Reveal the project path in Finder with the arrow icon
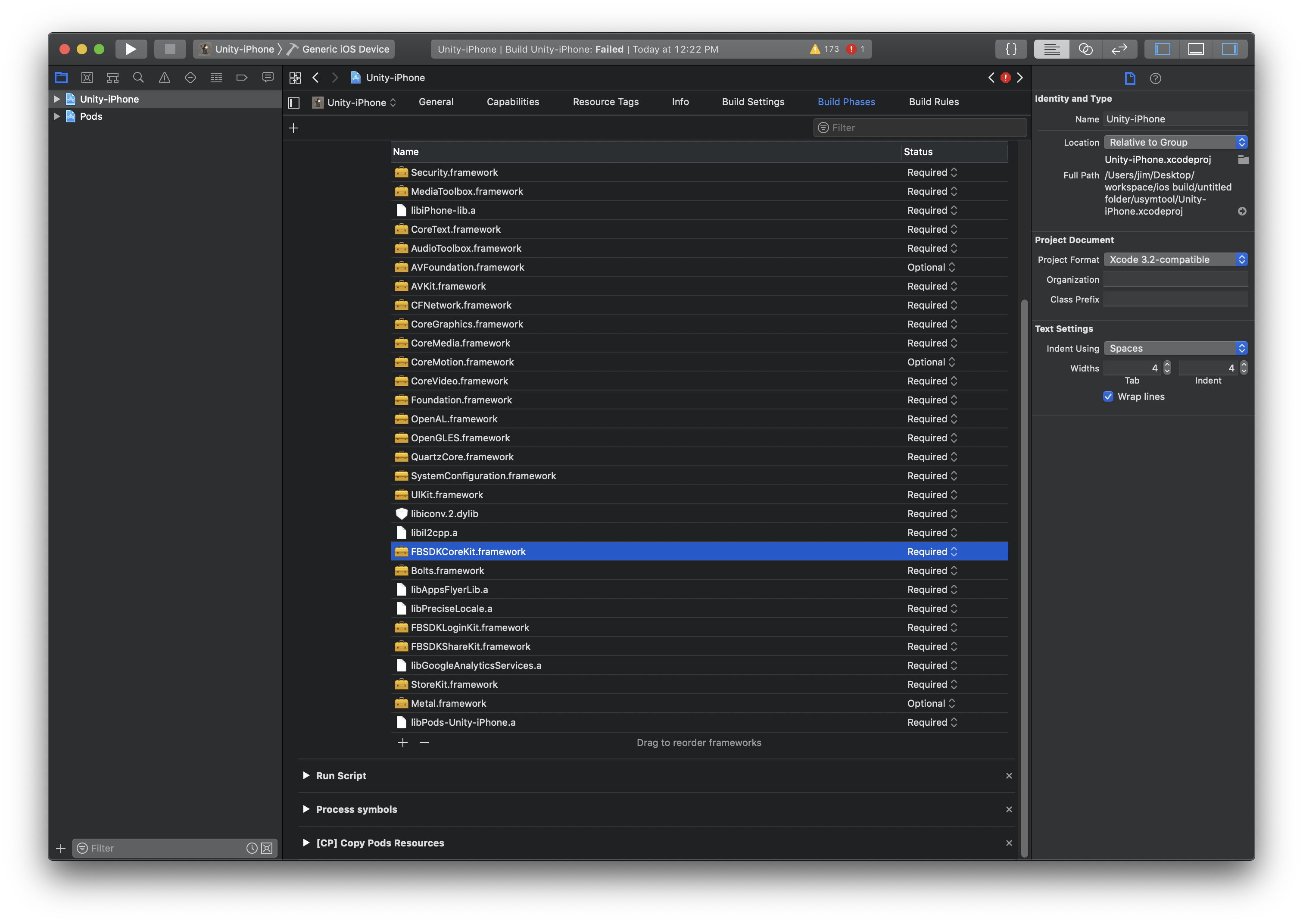1303x924 pixels. [x=1242, y=211]
